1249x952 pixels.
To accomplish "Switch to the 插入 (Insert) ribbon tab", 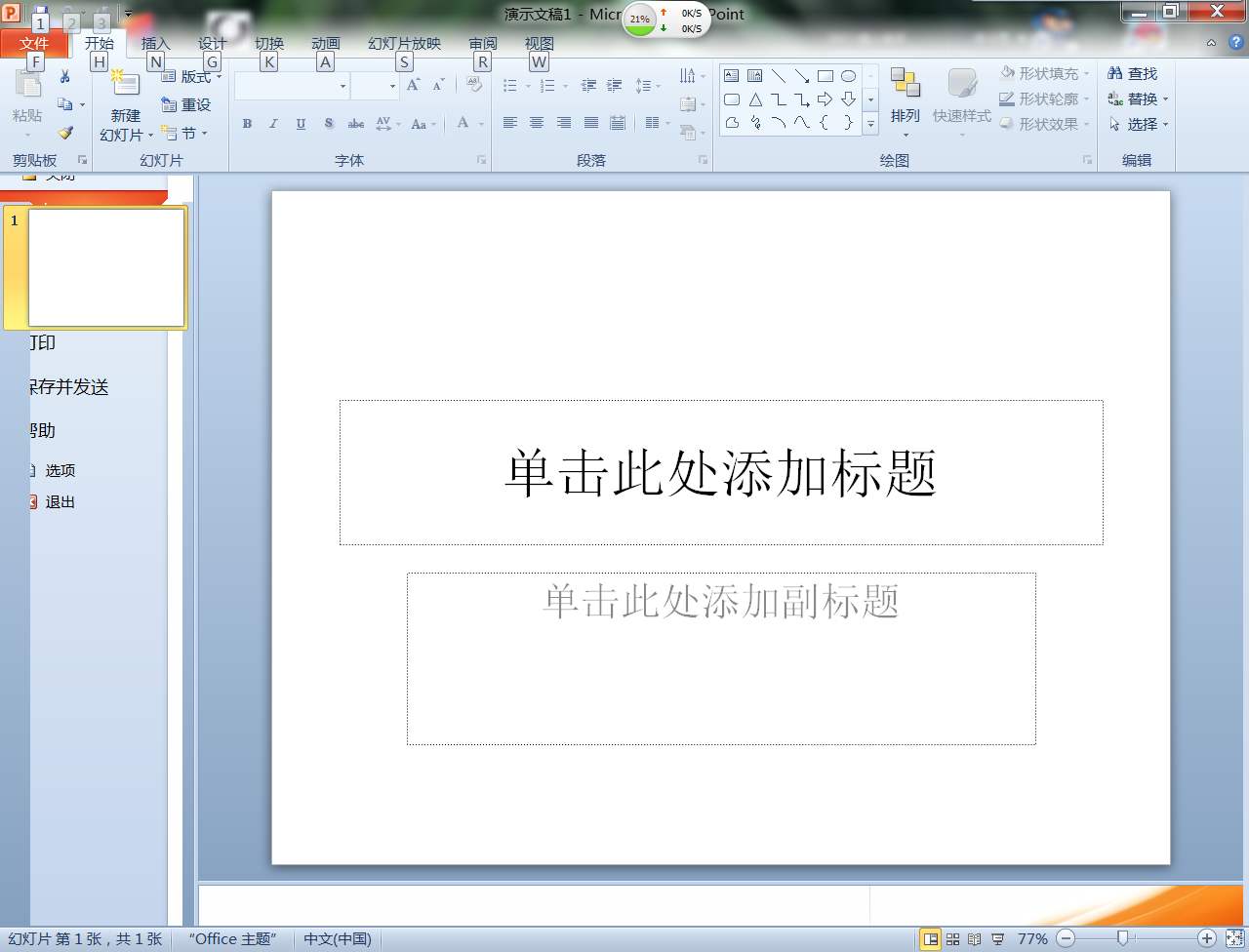I will (x=155, y=44).
